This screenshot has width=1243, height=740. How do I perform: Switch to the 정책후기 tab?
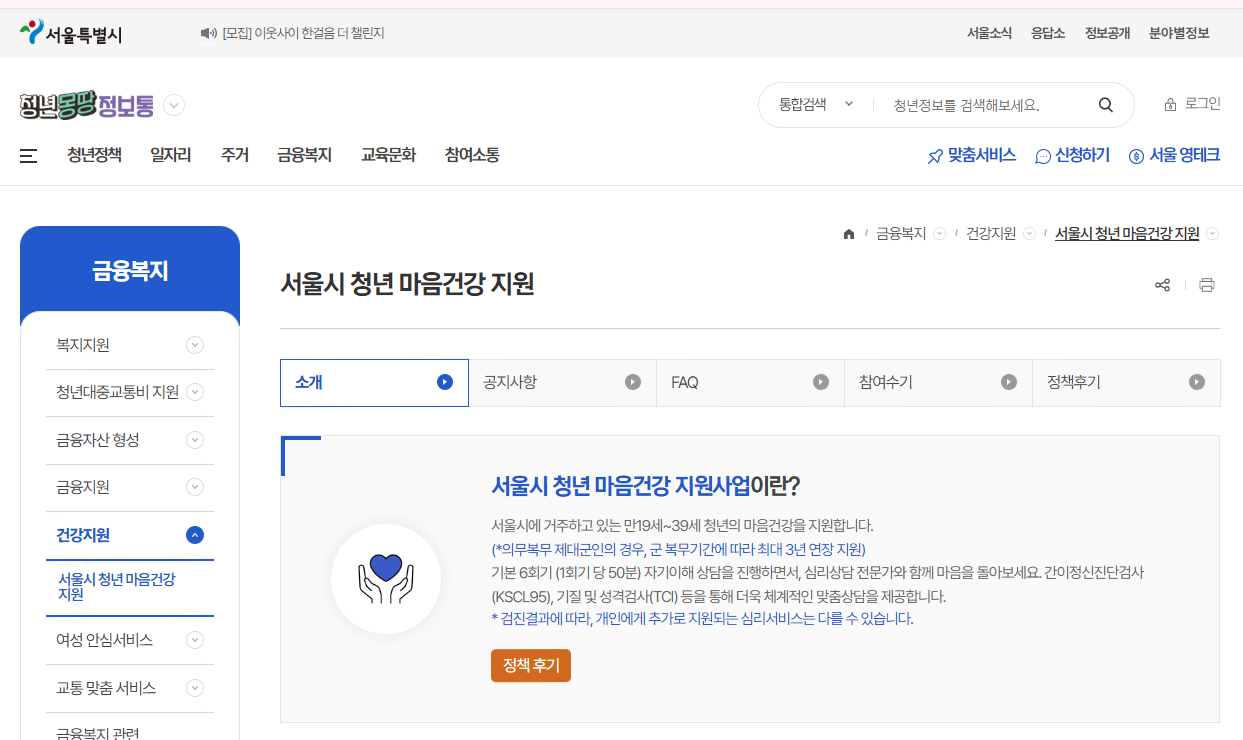tap(1127, 383)
